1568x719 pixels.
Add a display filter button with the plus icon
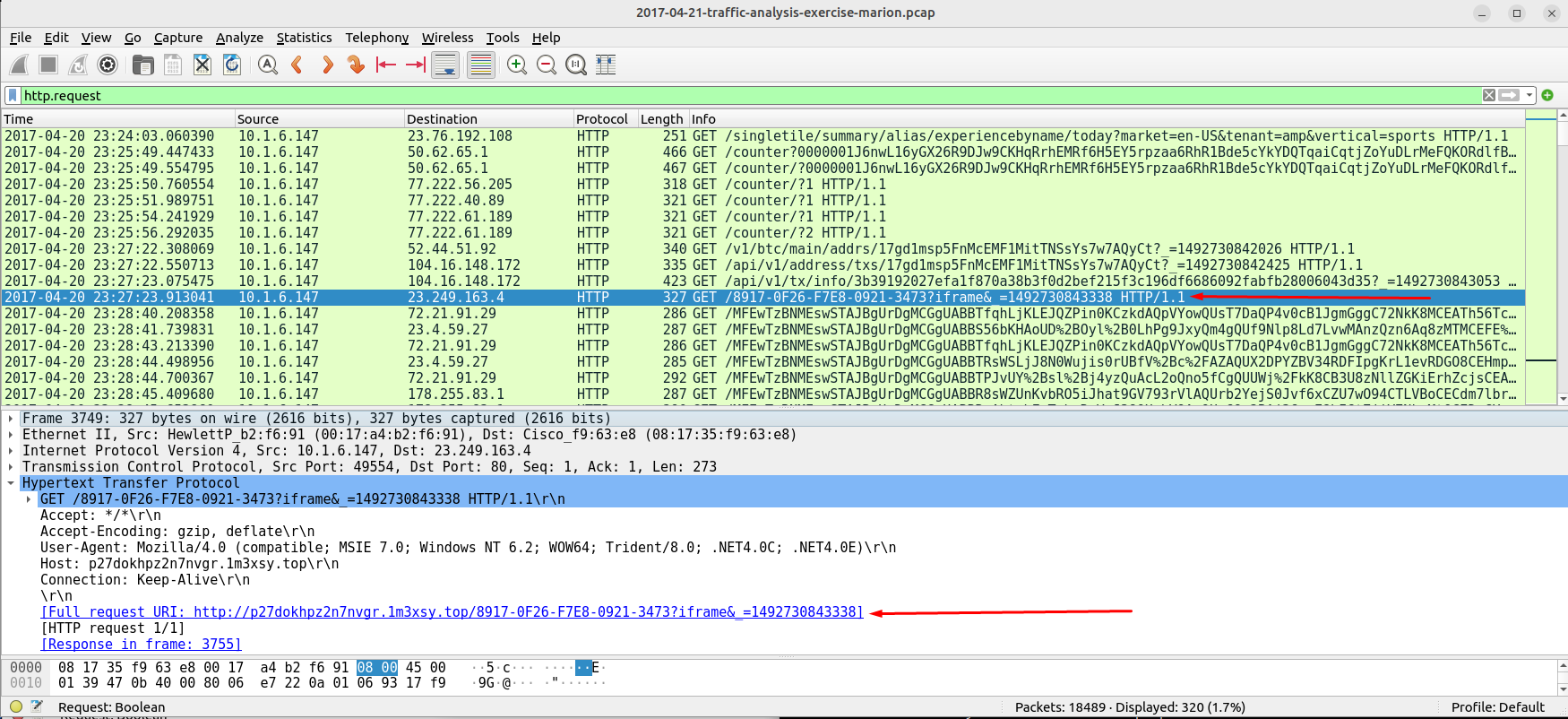coord(1547,95)
